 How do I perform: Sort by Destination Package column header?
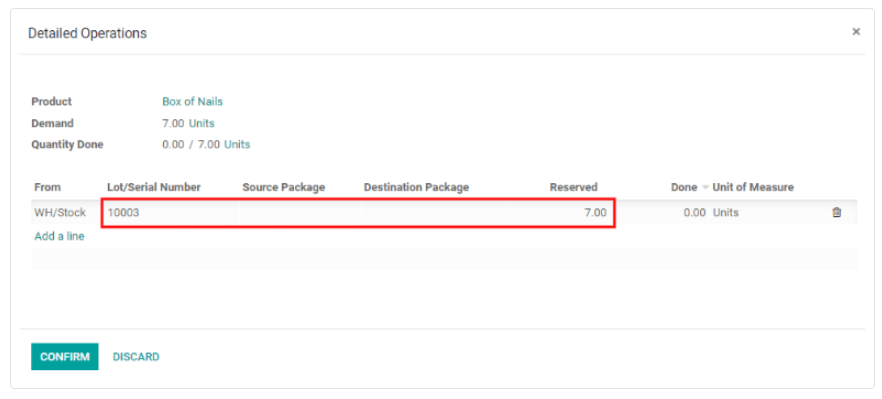coord(416,187)
